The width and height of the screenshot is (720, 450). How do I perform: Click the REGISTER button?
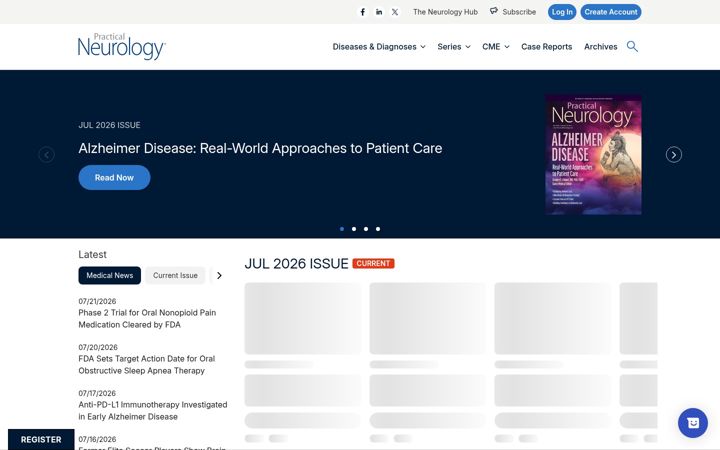[41, 439]
